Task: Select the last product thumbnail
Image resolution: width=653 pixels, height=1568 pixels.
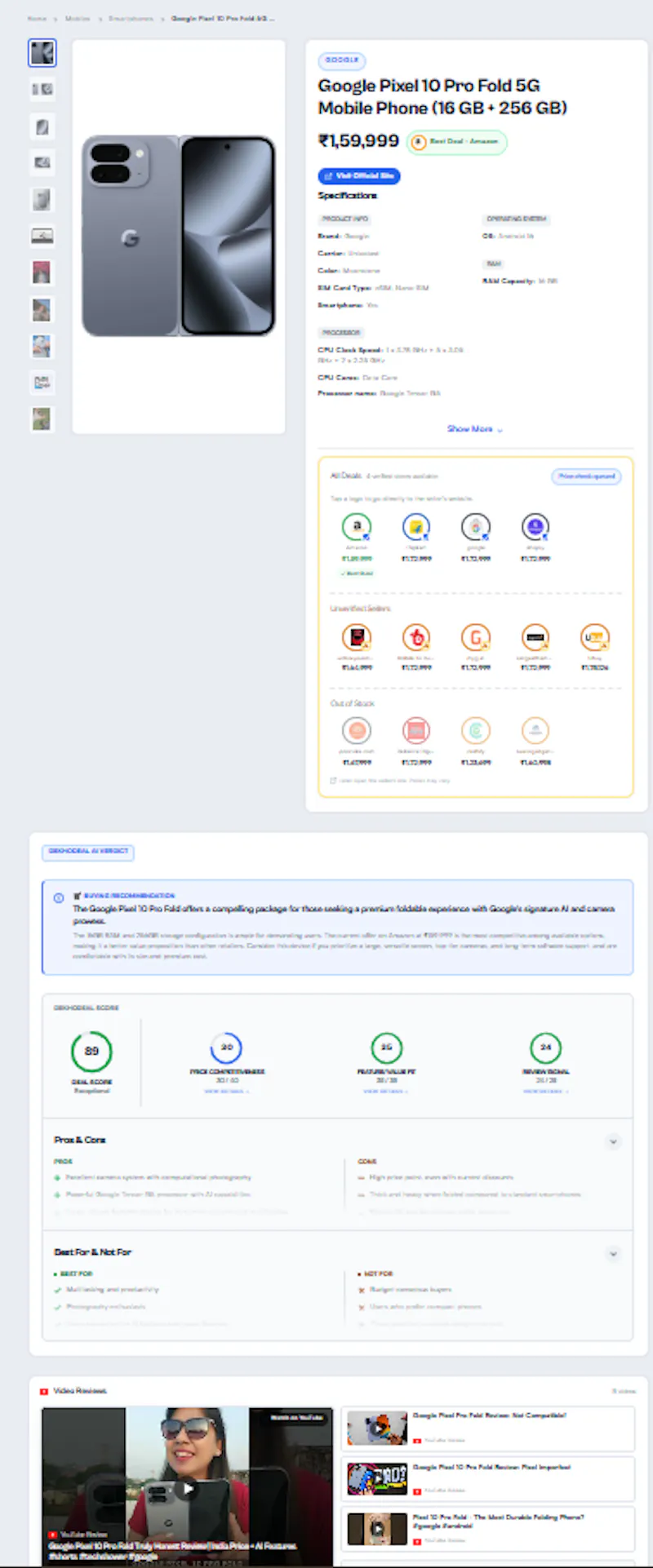Action: (42, 419)
